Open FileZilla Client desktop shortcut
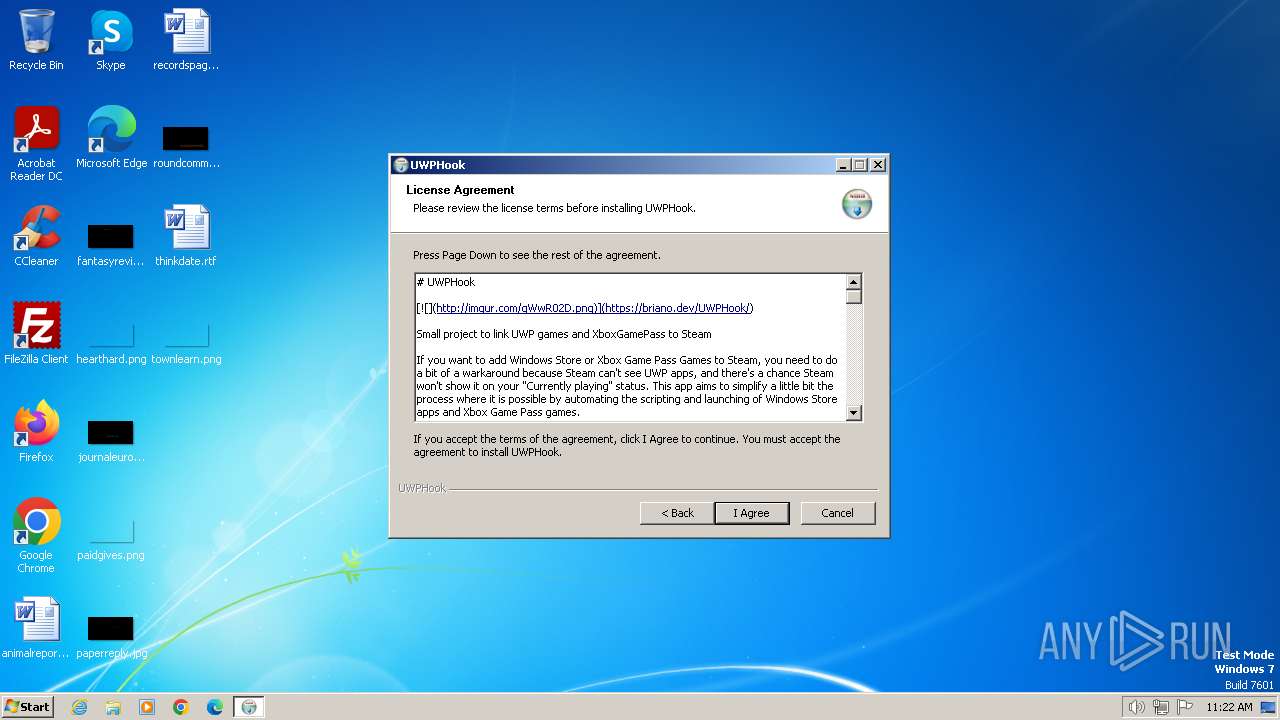 tap(36, 334)
